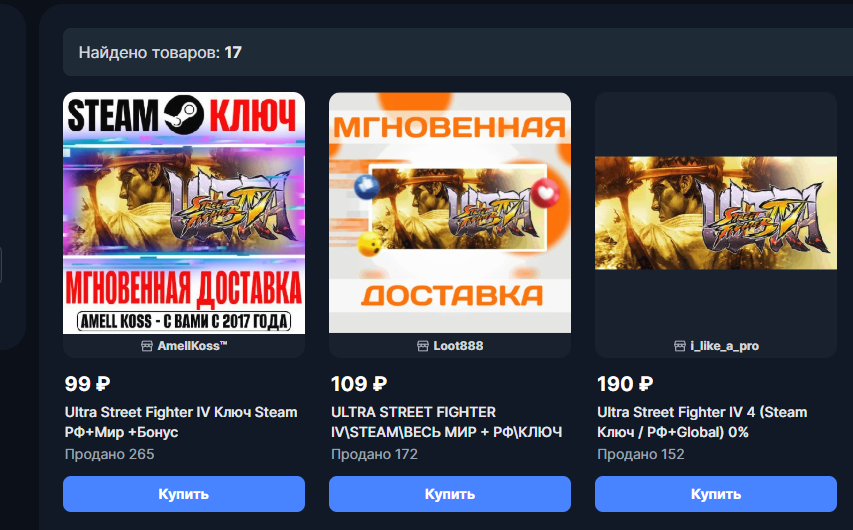The image size is (853, 530).
Task: Open 'Ultra Street Fighter IV 4 (Steam Ключ / РФ+Global)' listing
Action: coord(702,422)
